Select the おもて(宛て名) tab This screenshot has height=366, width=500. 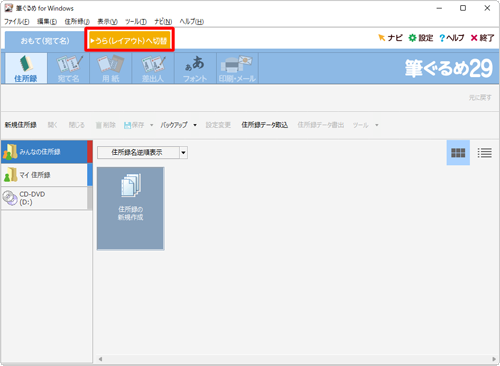click(45, 41)
